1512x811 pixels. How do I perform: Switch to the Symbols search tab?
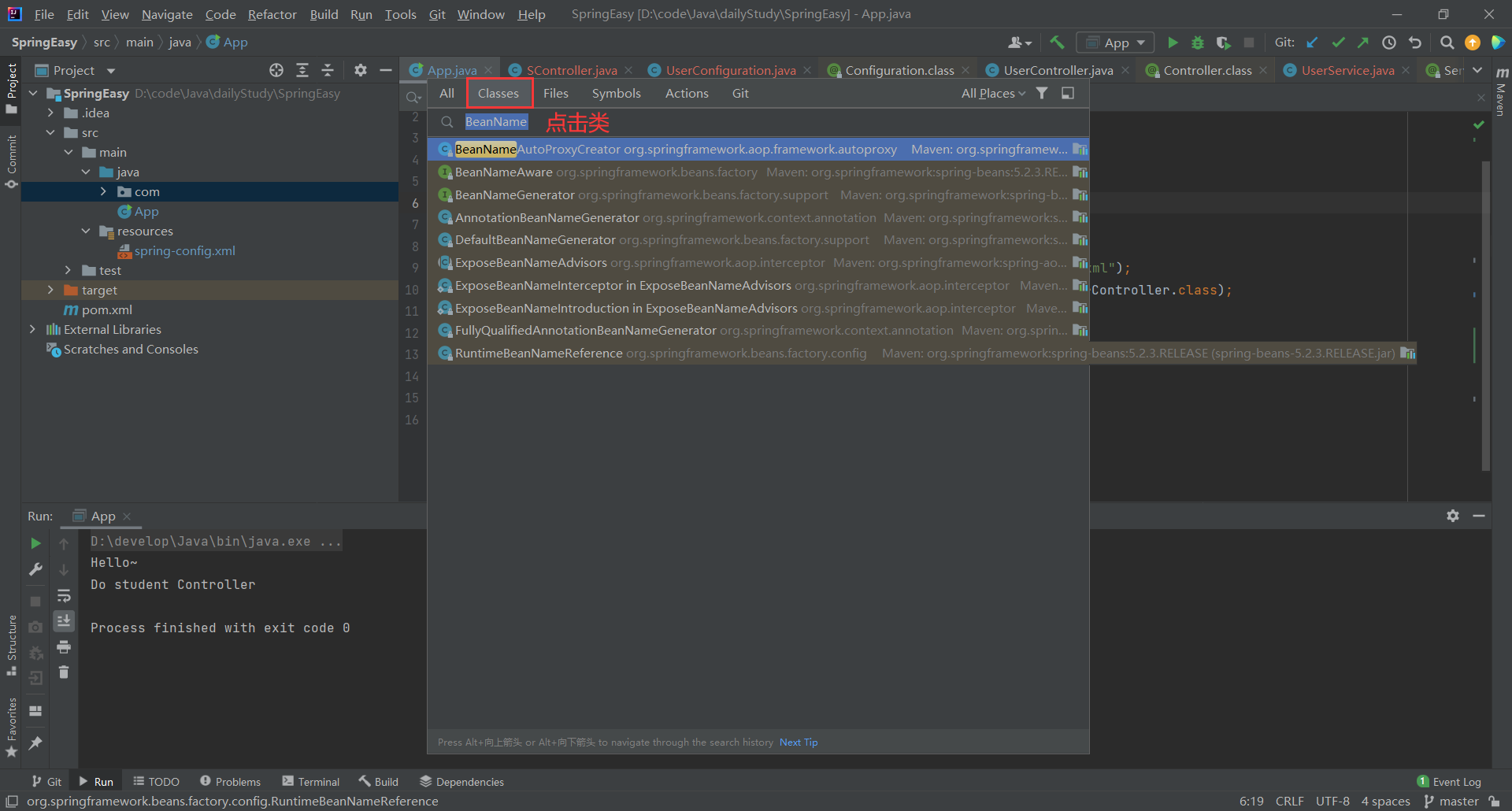click(616, 93)
